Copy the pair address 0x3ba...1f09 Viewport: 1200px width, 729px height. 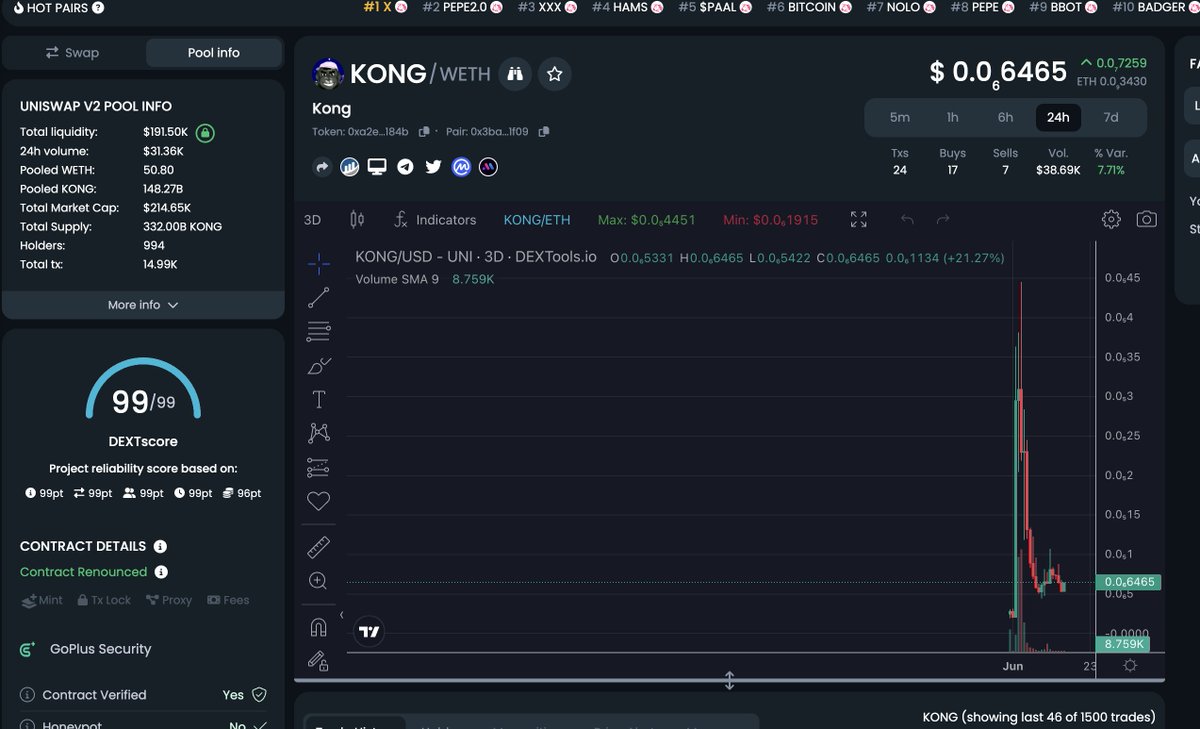point(544,132)
